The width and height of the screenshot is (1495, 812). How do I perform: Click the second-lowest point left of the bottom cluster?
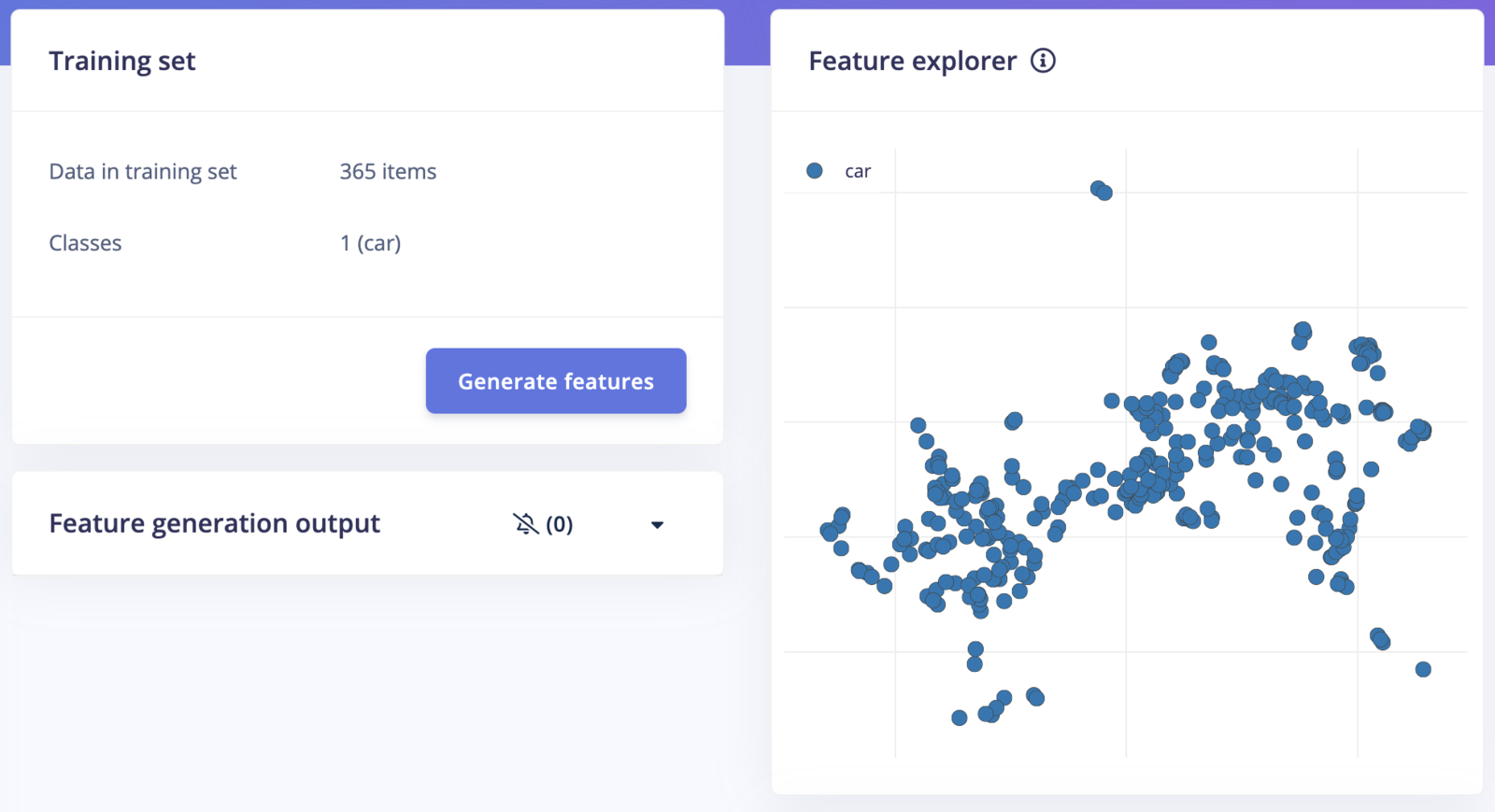[986, 714]
